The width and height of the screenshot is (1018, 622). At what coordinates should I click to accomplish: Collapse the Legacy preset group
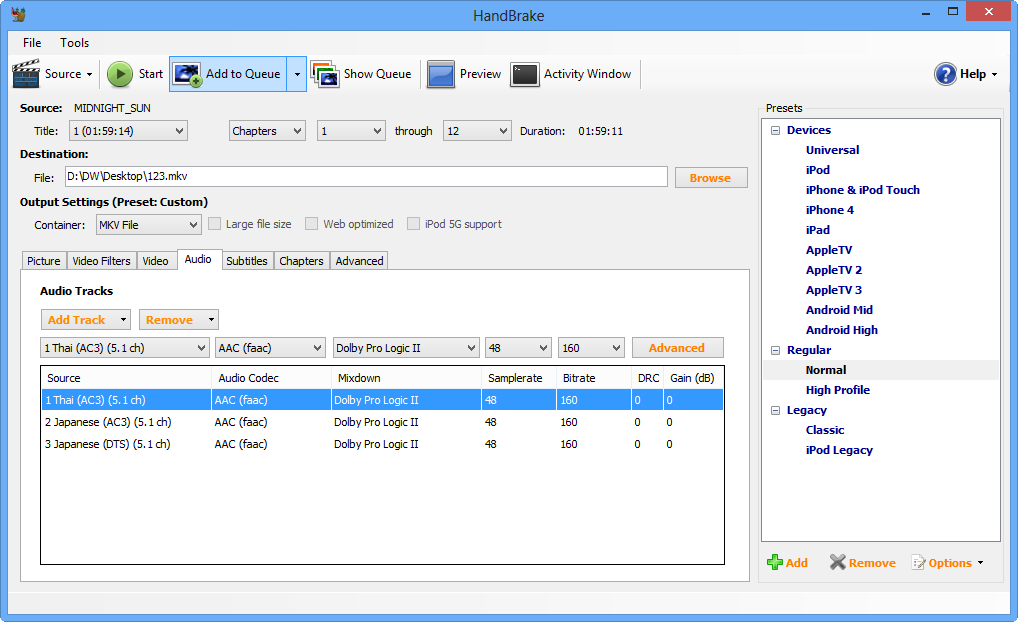click(775, 410)
